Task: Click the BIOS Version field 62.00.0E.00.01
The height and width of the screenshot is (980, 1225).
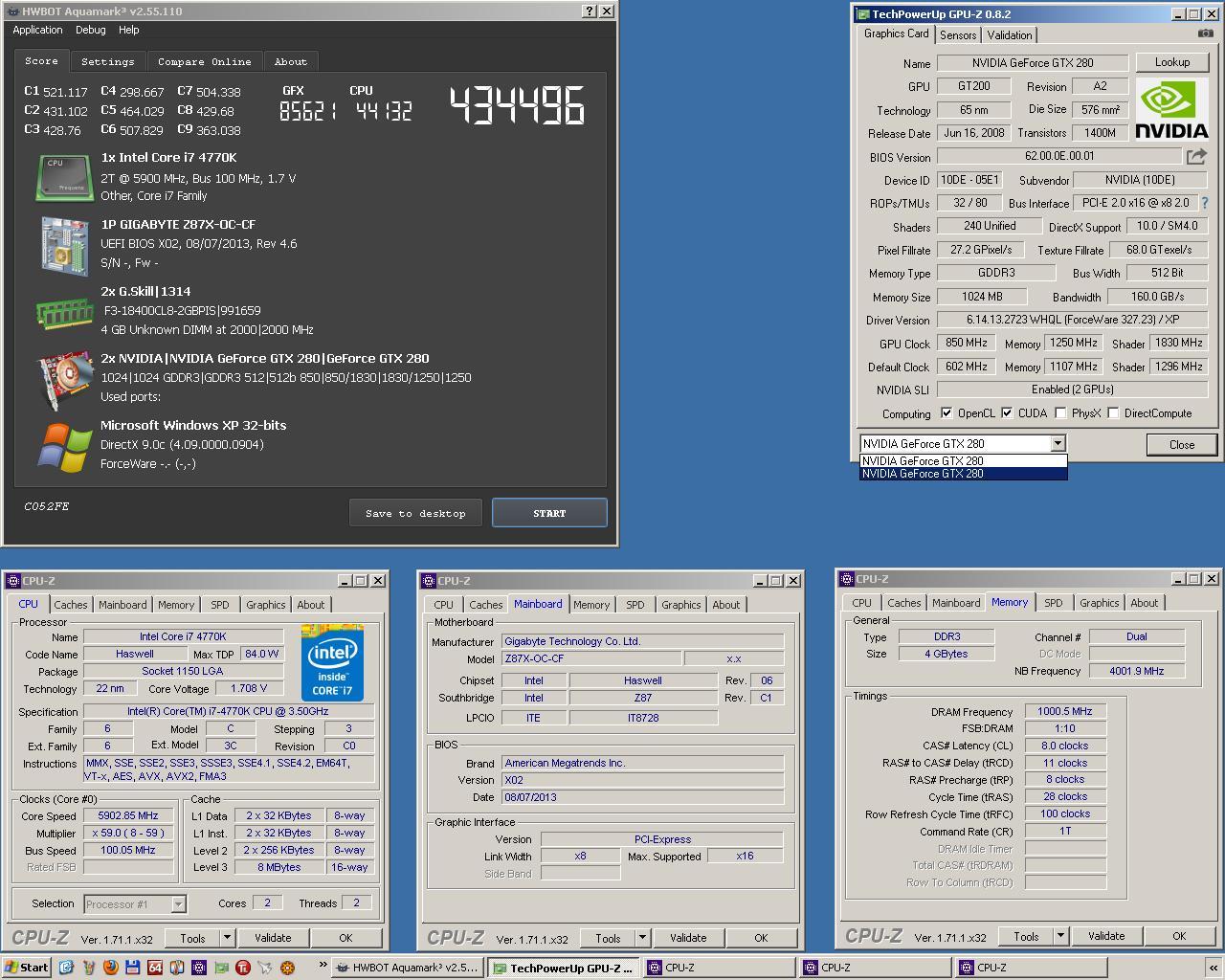Action: click(1059, 156)
